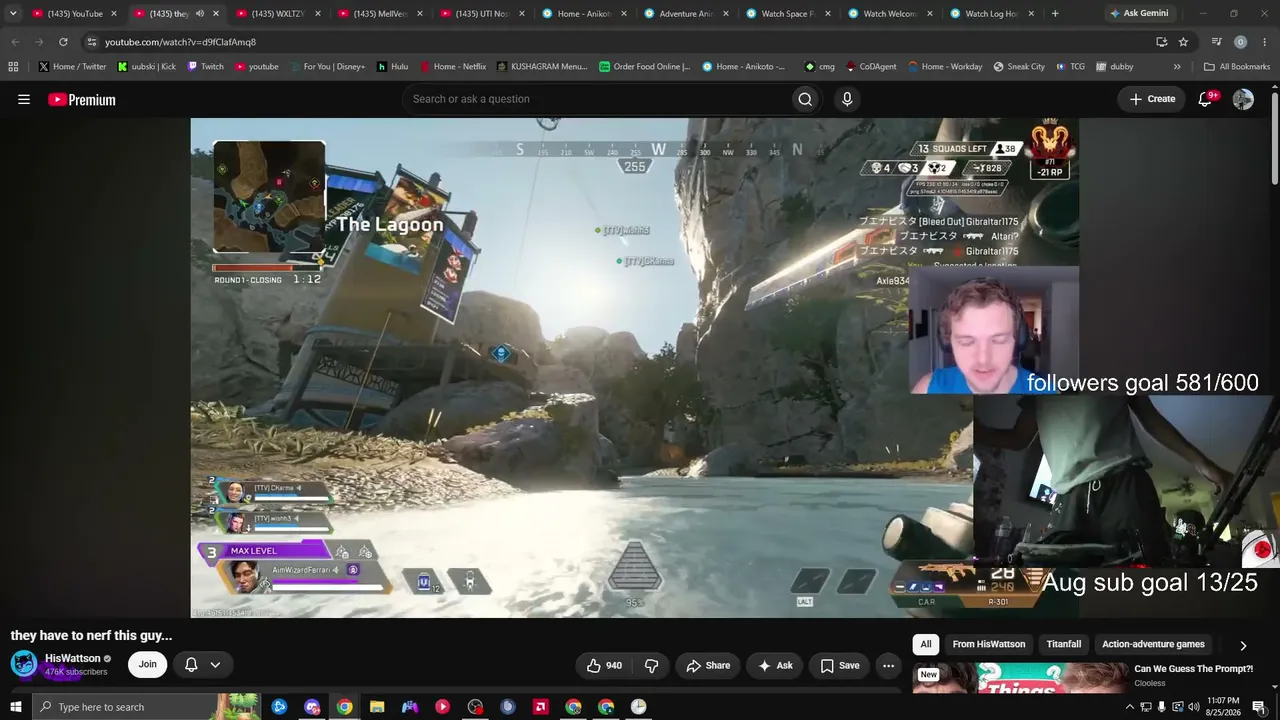1280x720 pixels.
Task: Click the video player area
Action: point(635,368)
